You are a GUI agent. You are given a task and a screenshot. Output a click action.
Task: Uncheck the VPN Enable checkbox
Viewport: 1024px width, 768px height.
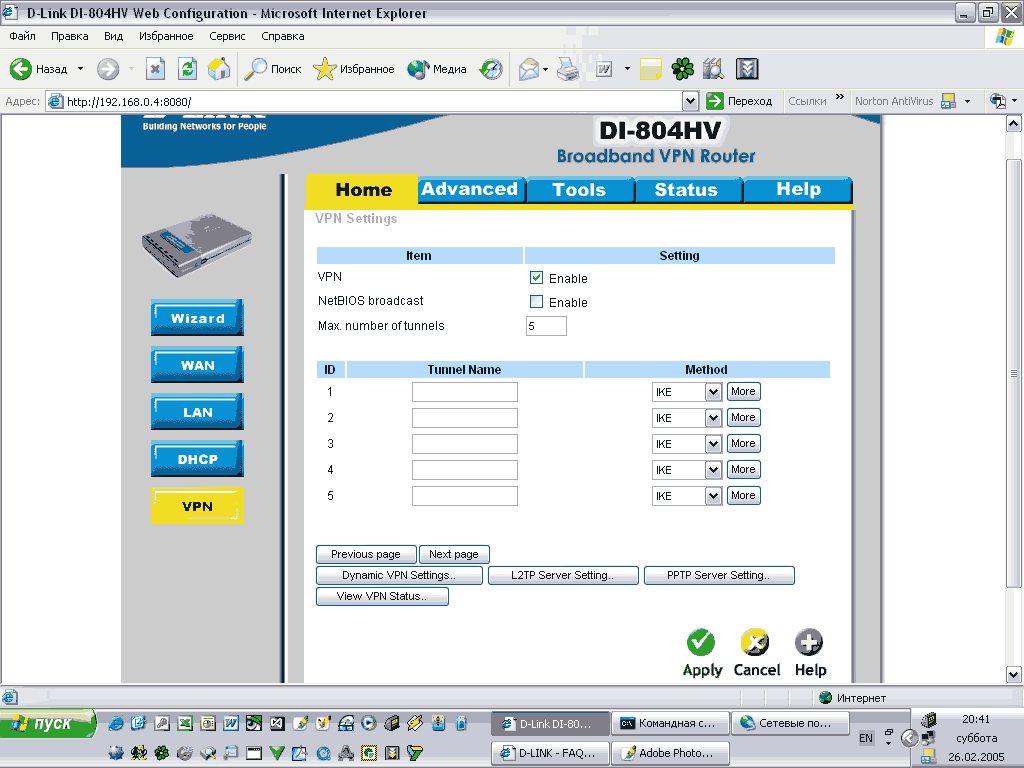(536, 278)
